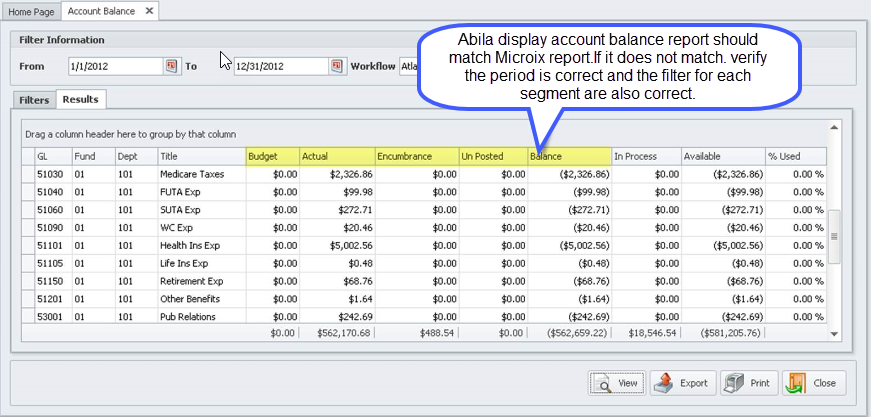The width and height of the screenshot is (871, 417).
Task: Switch to the Filters tab
Action: [x=34, y=100]
